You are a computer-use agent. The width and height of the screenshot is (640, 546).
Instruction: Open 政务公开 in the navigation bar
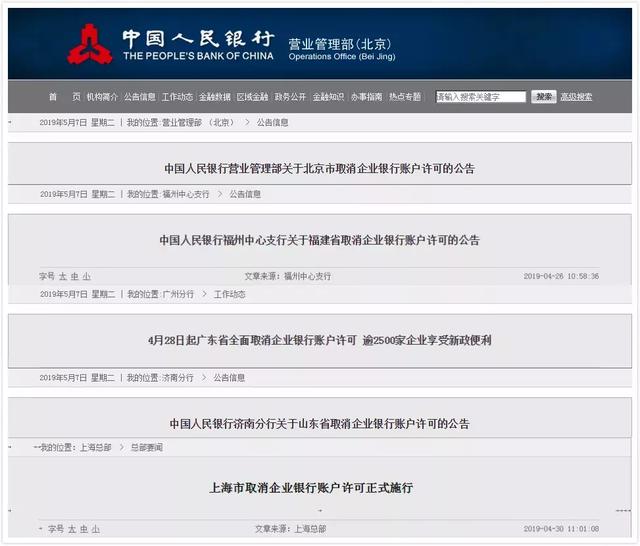tap(290, 97)
